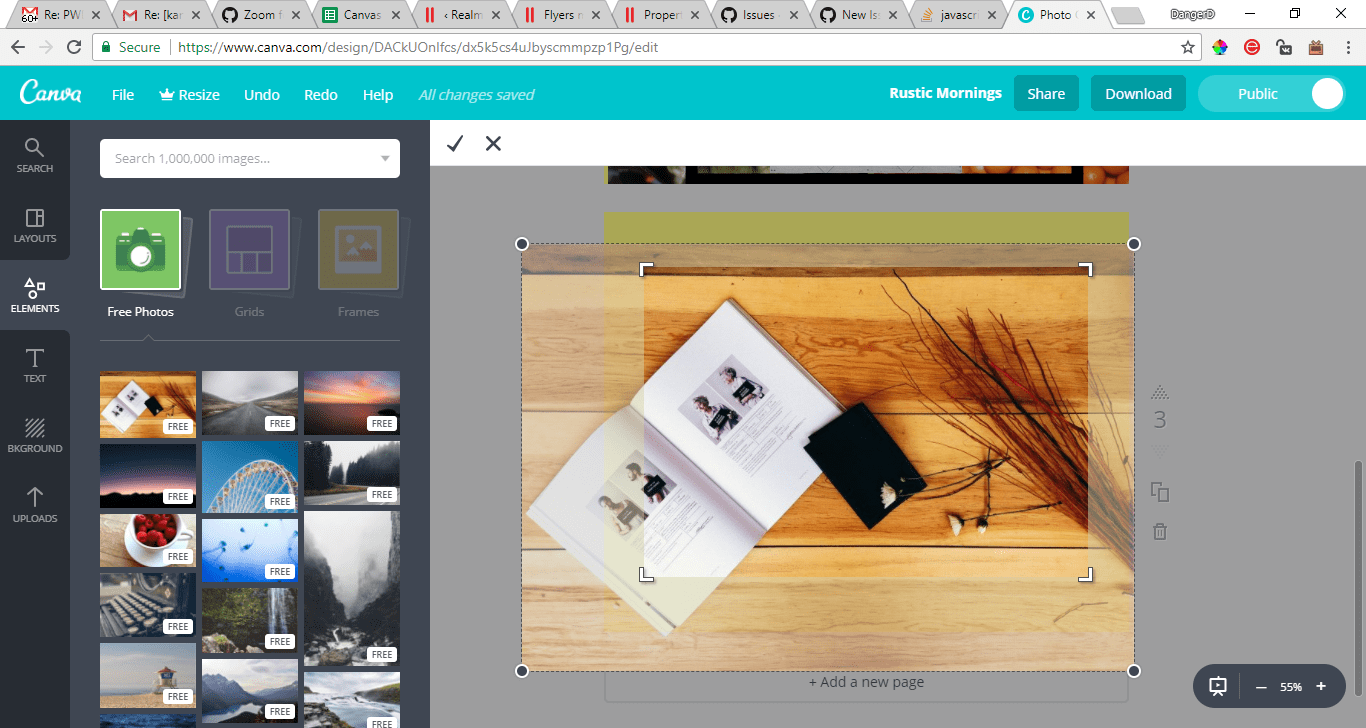This screenshot has height=728, width=1366.
Task: Click the top-left image resize handle
Action: tap(522, 244)
